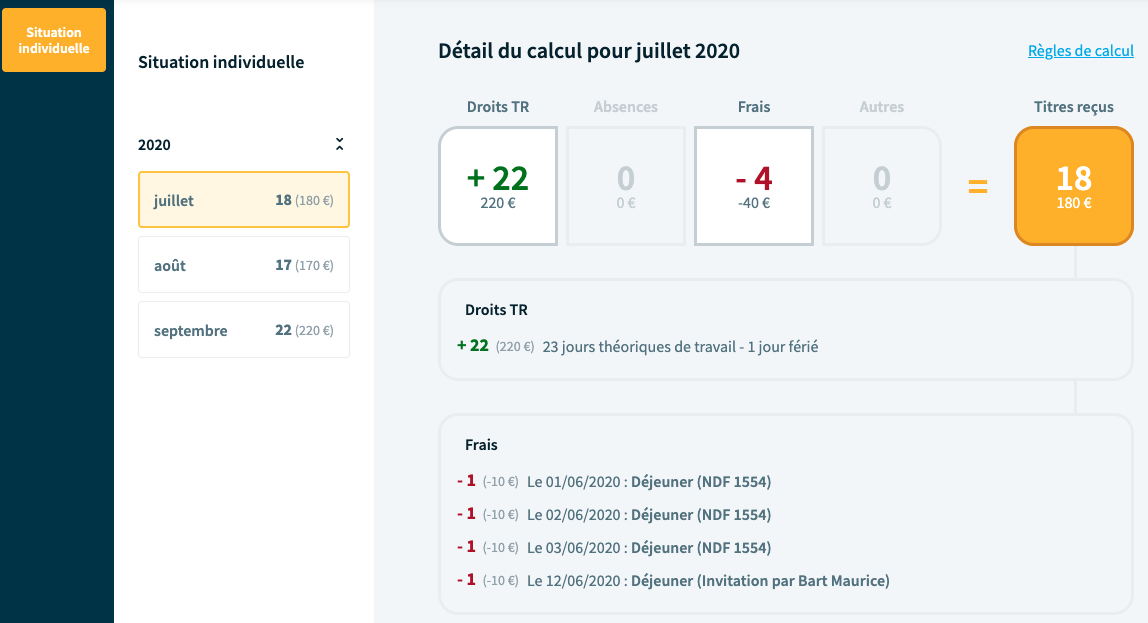Screen dimensions: 1148x623
Task: Open the Règles de calcul link
Action: [1080, 51]
